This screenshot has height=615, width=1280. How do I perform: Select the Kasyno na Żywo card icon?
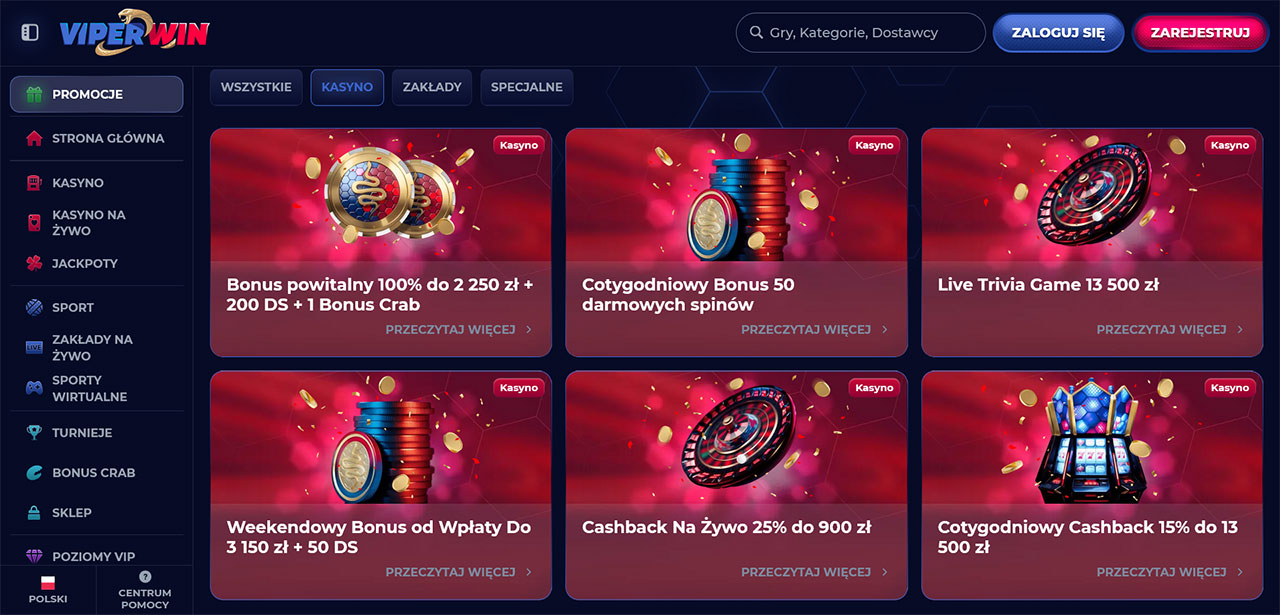(34, 222)
